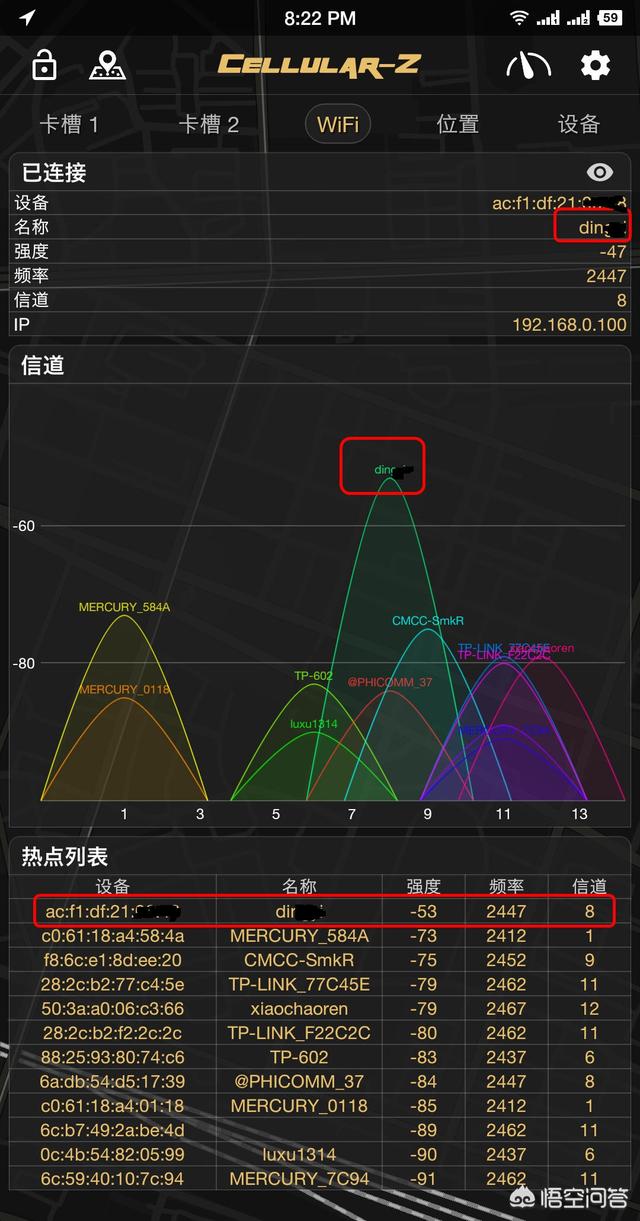Select TP-LINK_77C45E in hotspot list

(x=299, y=985)
